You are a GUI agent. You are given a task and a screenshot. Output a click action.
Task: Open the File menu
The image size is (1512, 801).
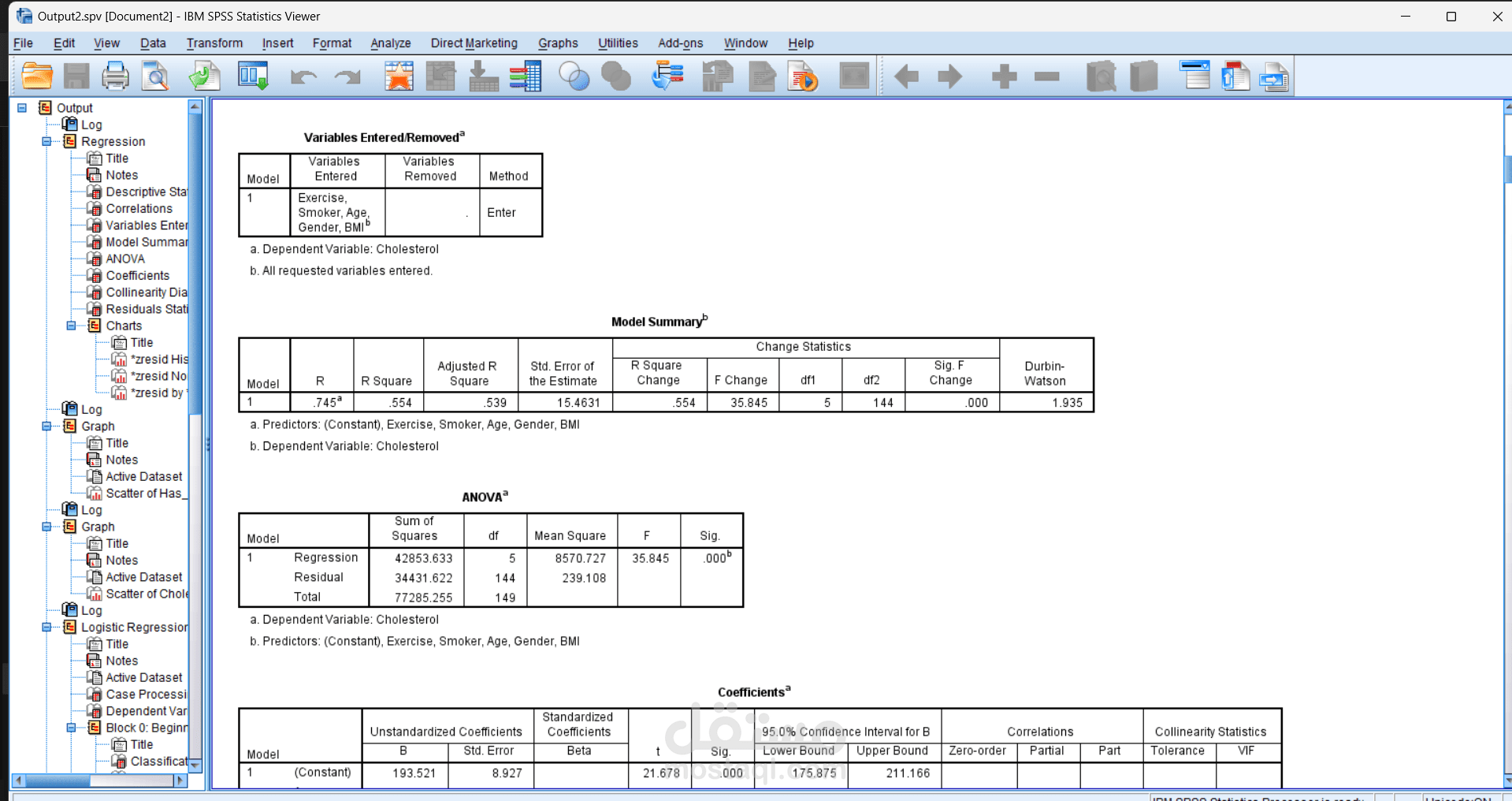tap(24, 43)
